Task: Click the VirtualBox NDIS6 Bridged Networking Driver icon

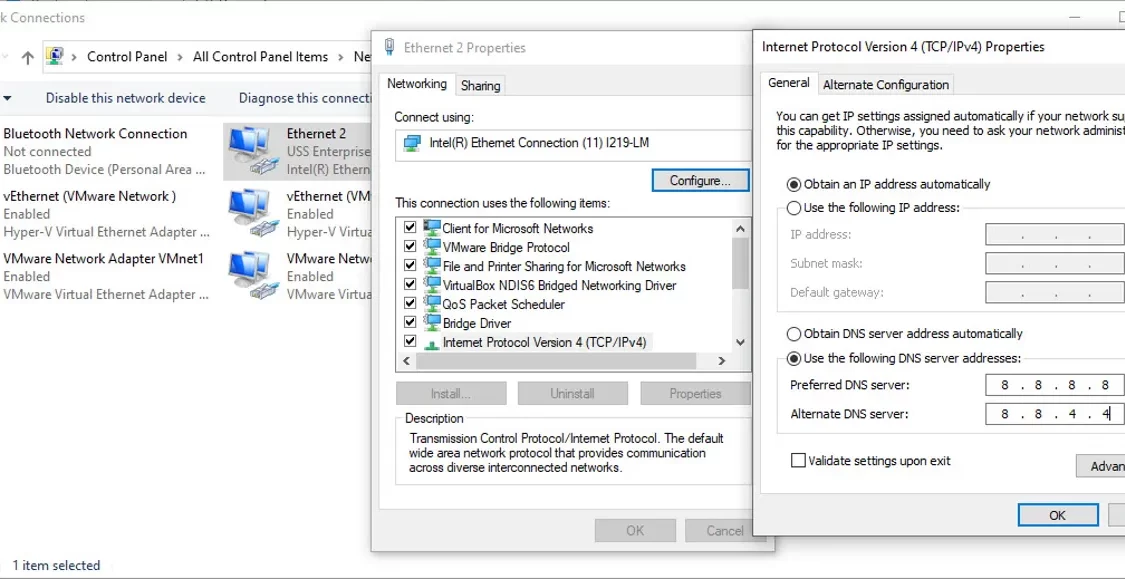Action: [432, 285]
